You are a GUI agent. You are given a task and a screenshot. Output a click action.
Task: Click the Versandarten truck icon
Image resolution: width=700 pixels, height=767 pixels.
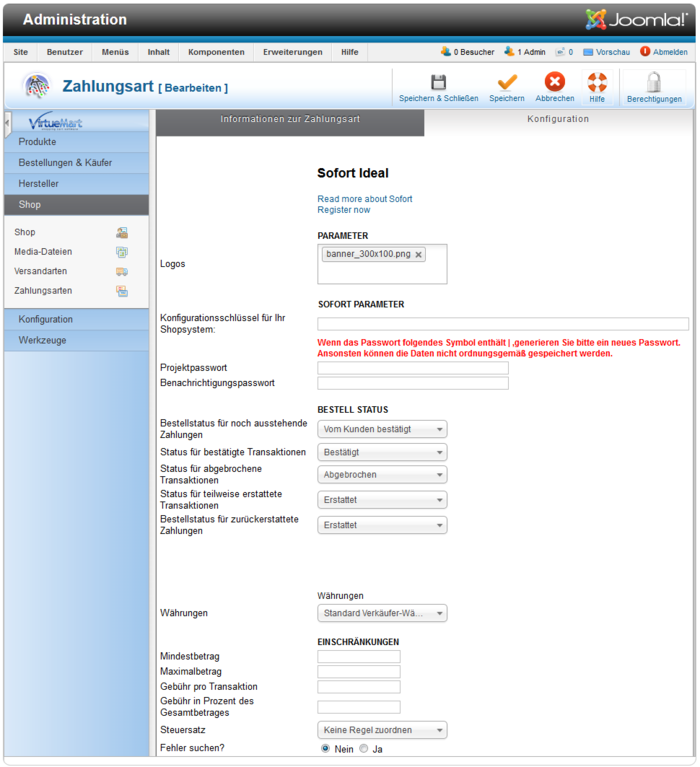pyautogui.click(x=122, y=271)
